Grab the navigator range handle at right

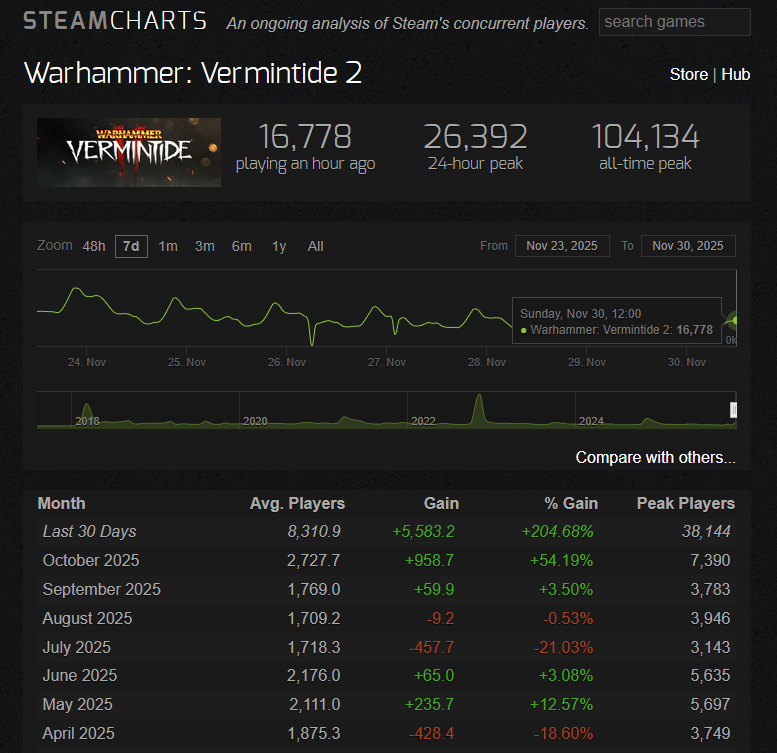coord(733,410)
